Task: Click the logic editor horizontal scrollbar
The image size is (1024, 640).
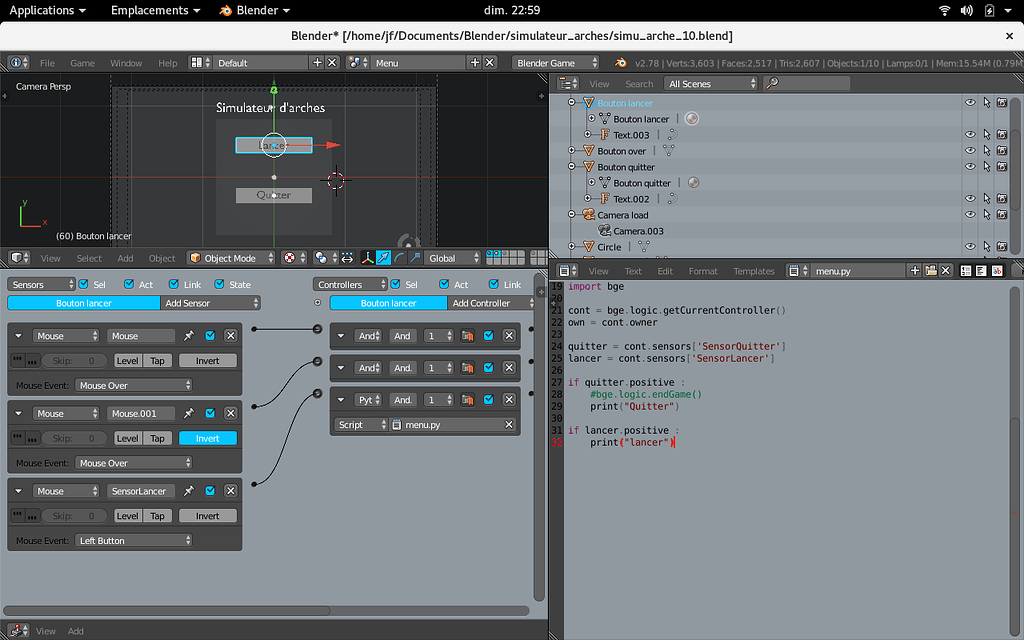Action: [167, 611]
